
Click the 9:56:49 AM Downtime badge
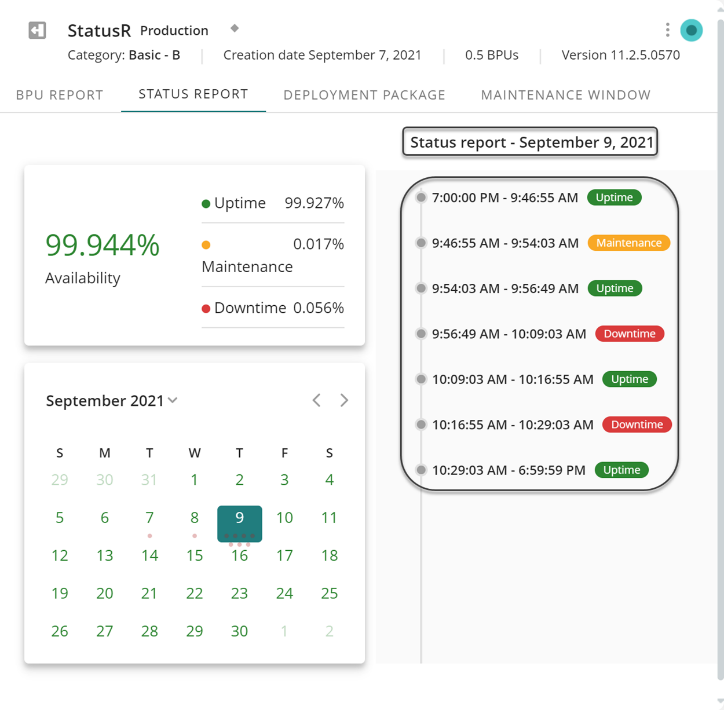coord(629,334)
